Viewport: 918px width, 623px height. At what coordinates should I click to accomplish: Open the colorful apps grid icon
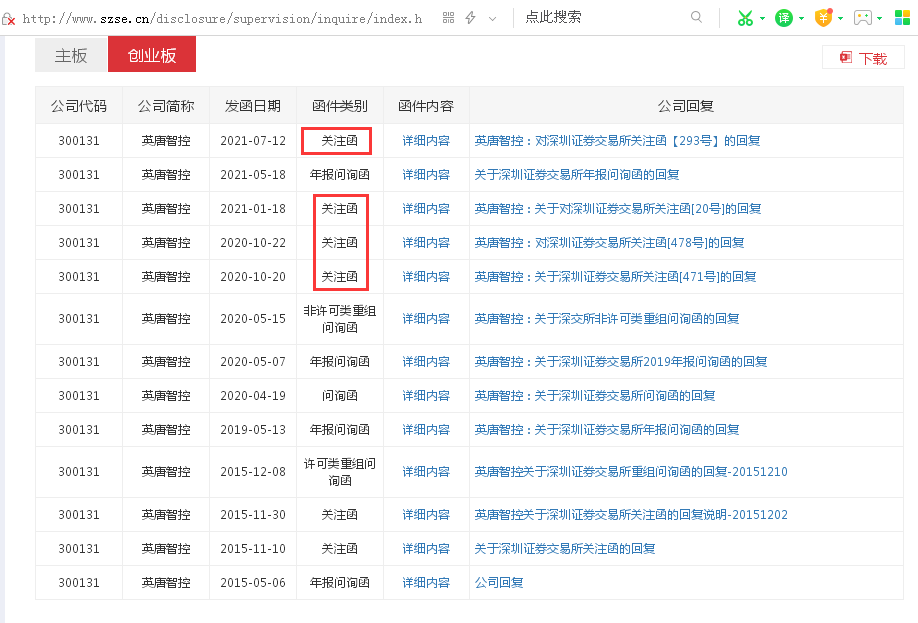[902, 18]
